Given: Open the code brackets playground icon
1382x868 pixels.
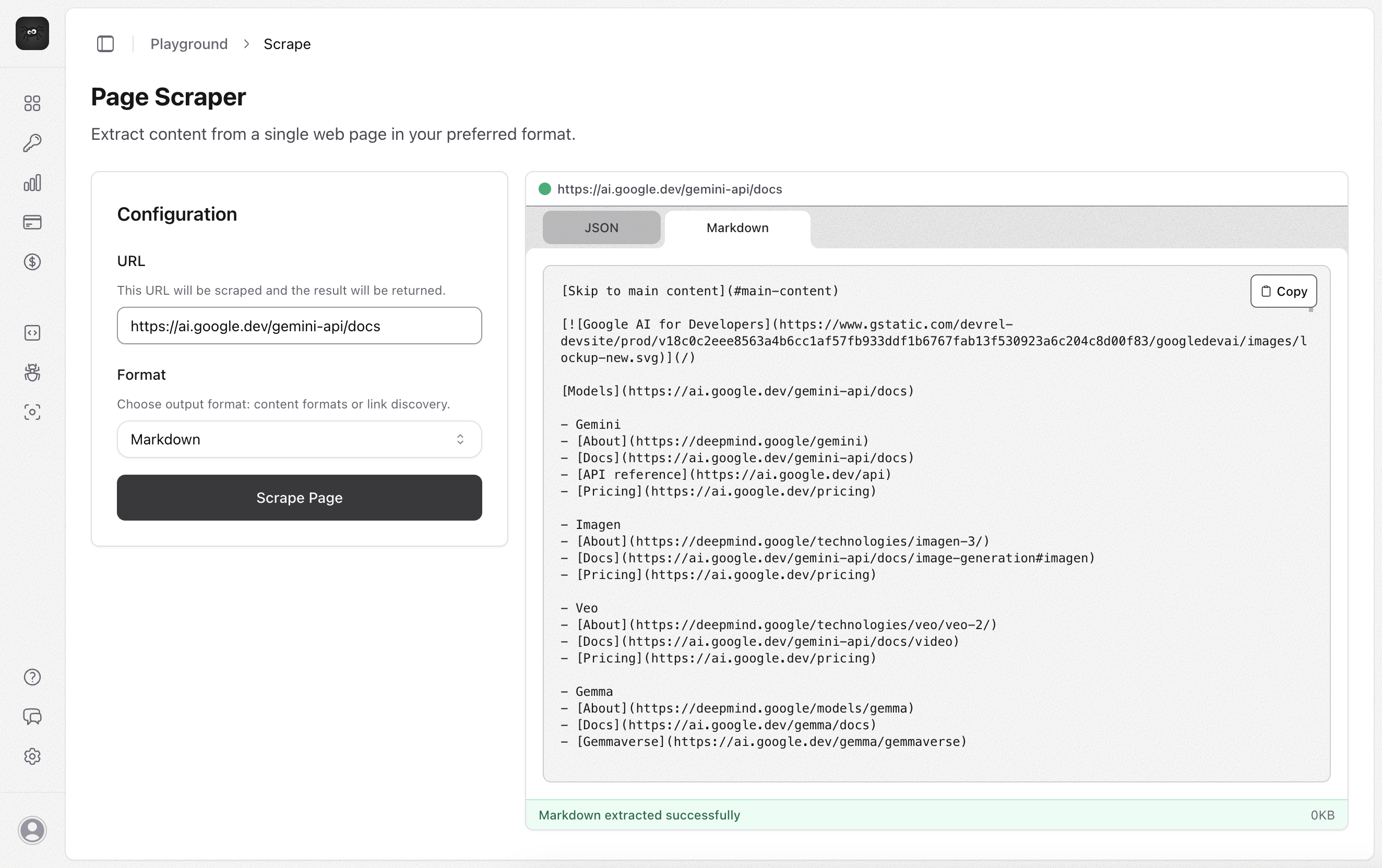Looking at the screenshot, I should 32,333.
